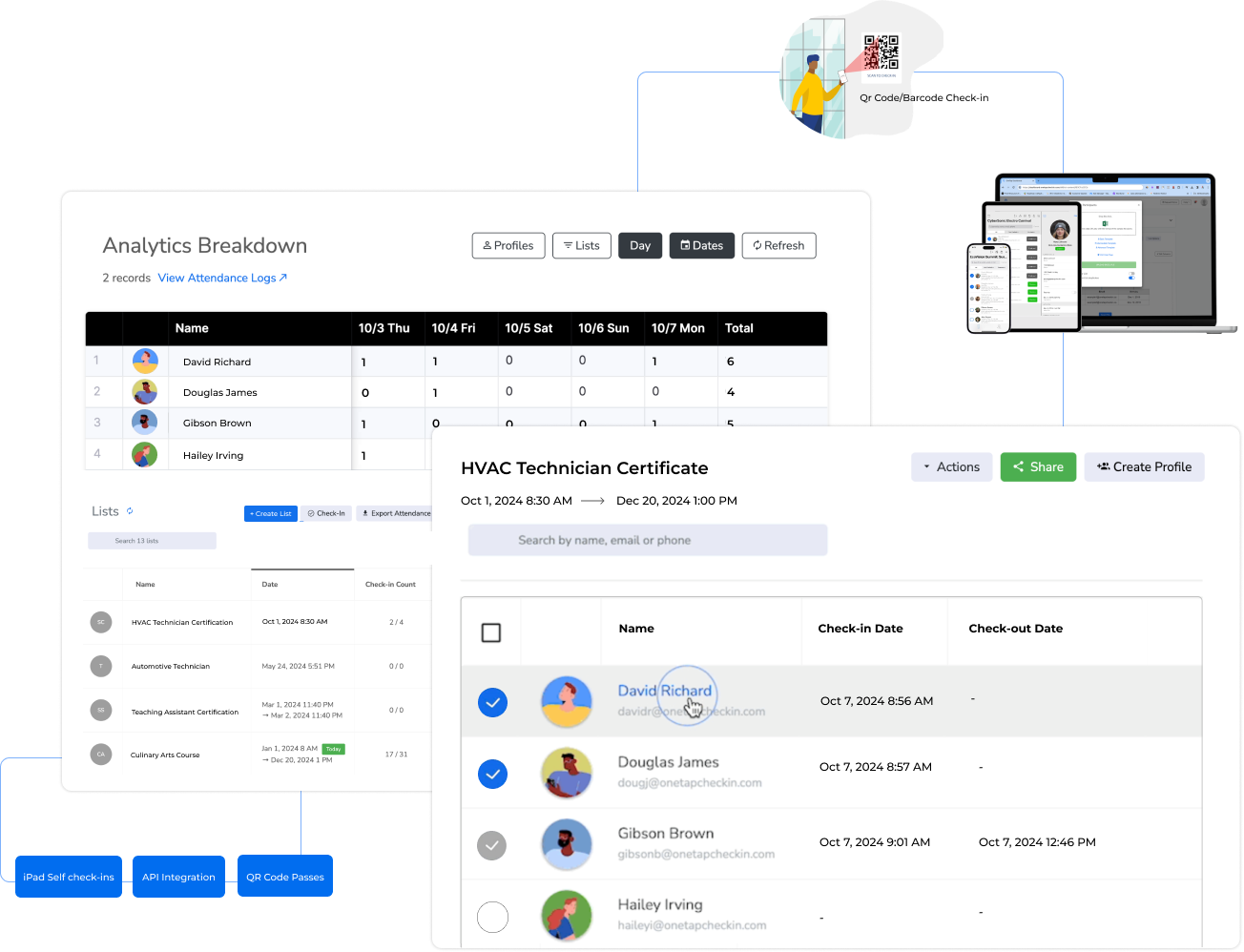Click the CA badge for Culinary Arts Course
Viewport: 1244px width, 952px height.
coord(101,755)
